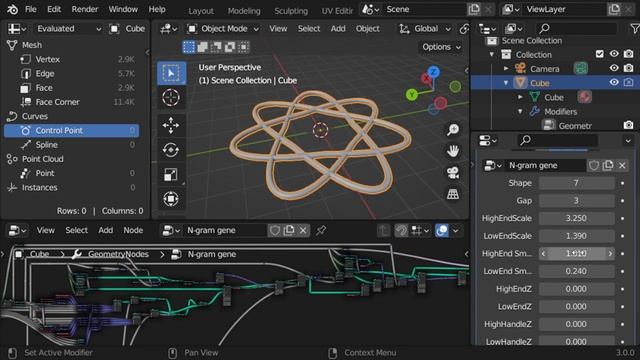Expand the Camera item in the outliner
The image size is (640, 360).
tap(506, 69)
